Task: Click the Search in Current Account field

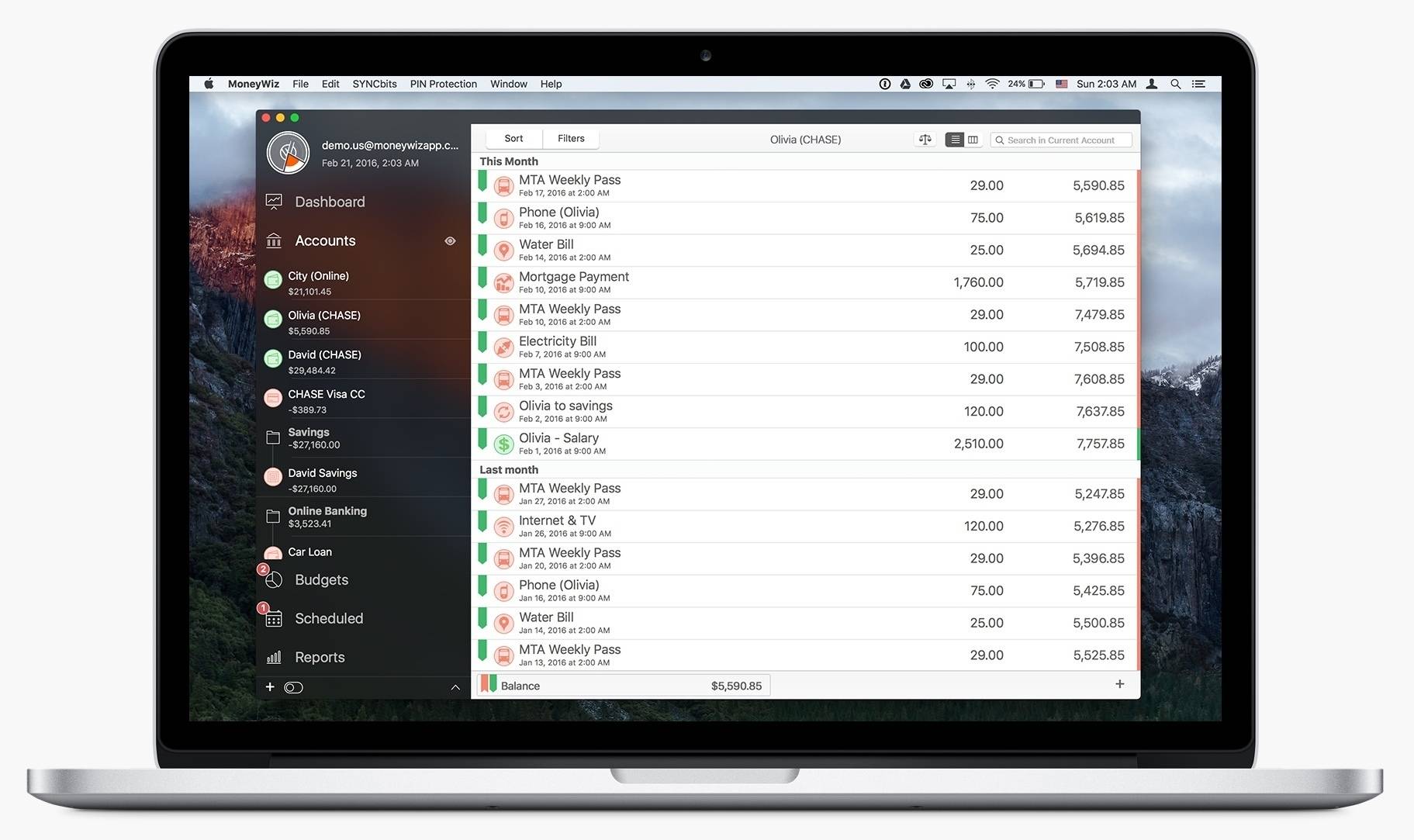Action: [1060, 140]
